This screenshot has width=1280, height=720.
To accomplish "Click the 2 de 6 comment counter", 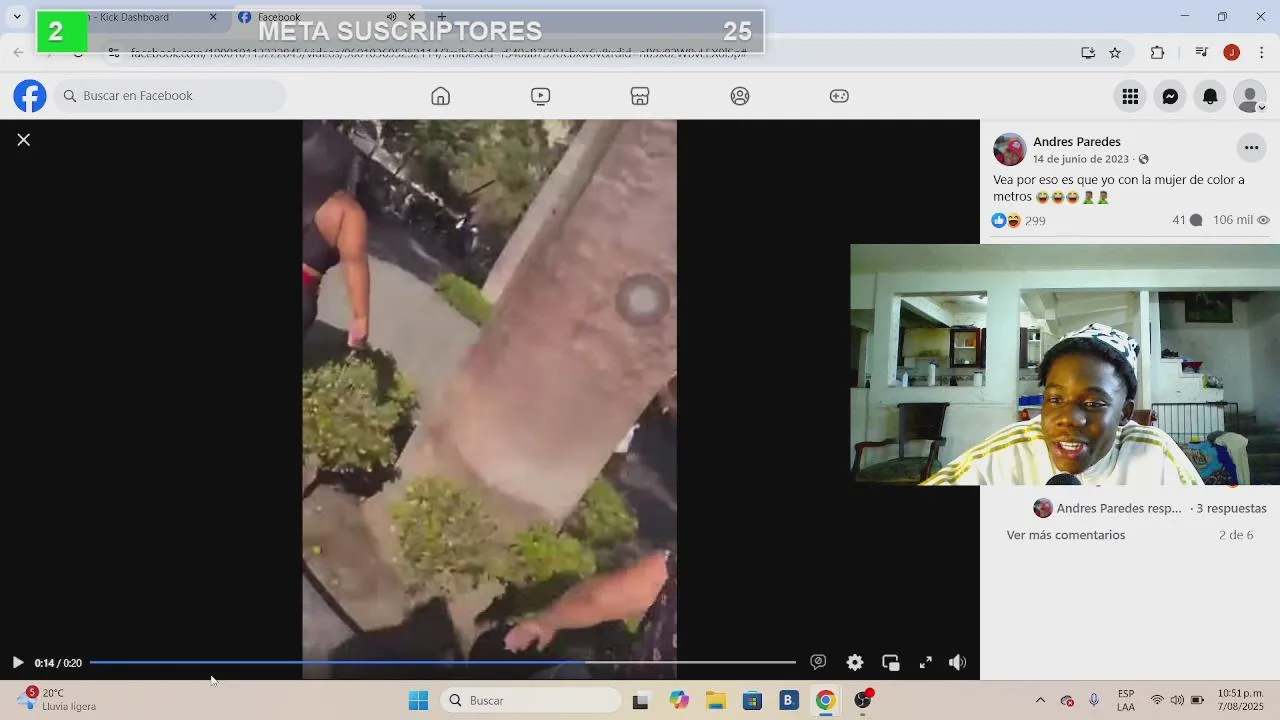I will [1236, 535].
